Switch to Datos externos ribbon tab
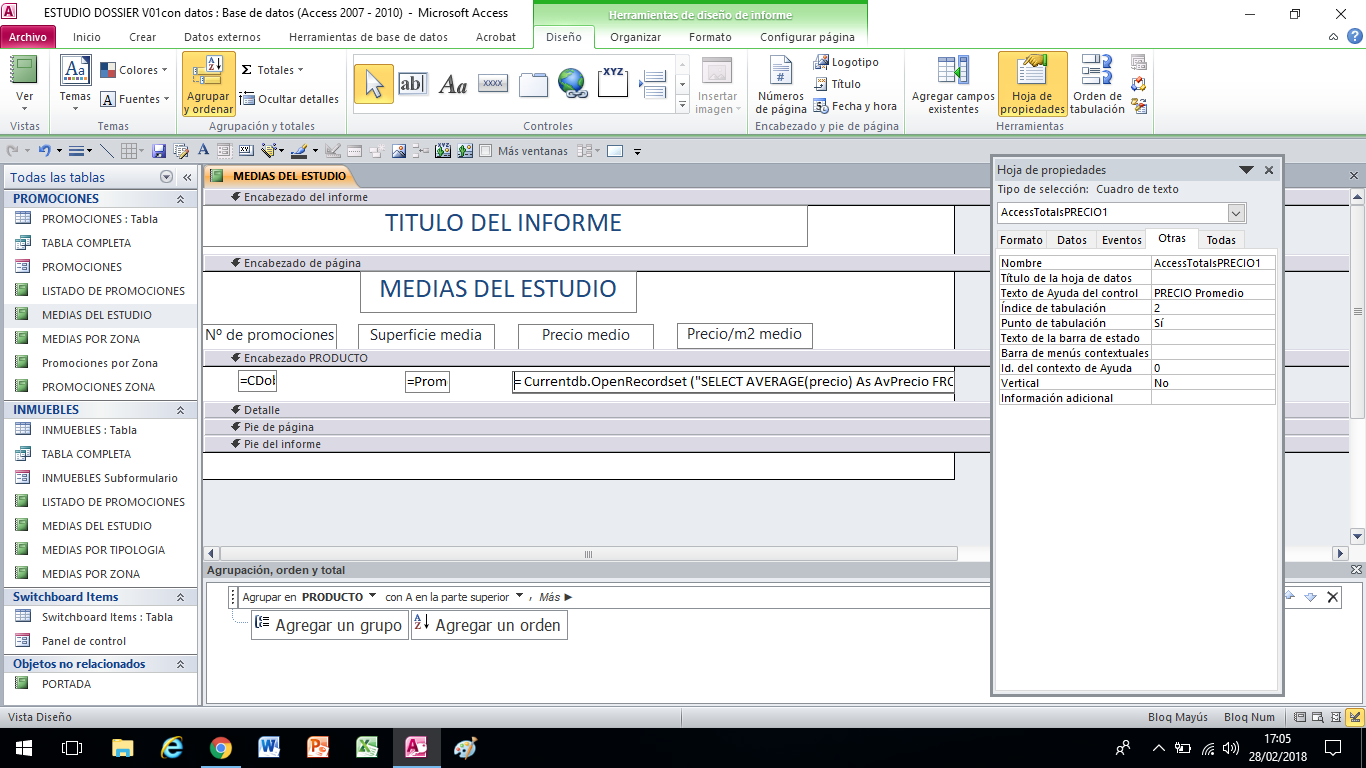The image size is (1366, 768). pyautogui.click(x=222, y=37)
